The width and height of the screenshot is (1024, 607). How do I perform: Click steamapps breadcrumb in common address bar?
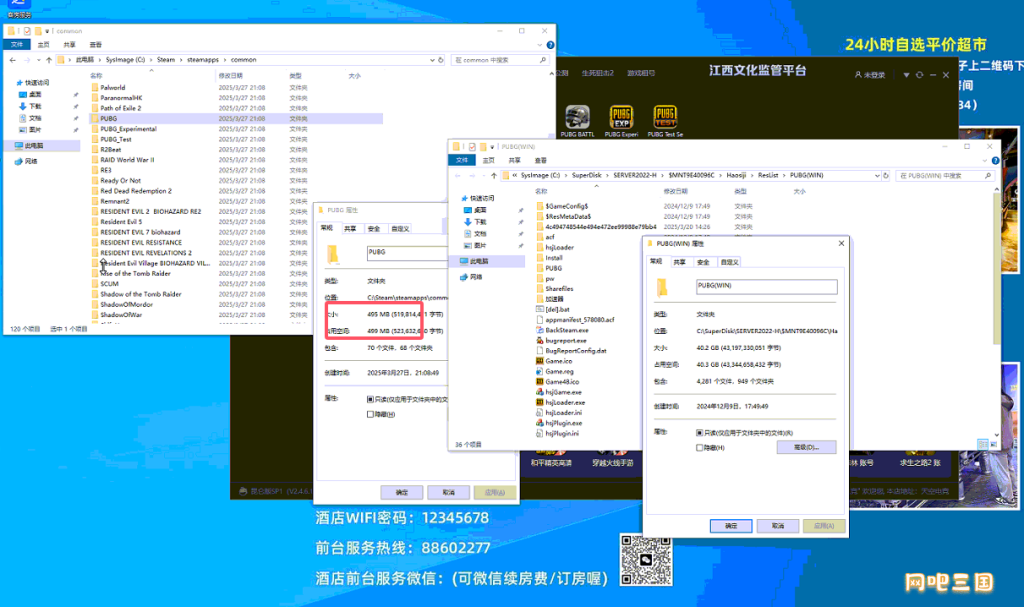click(x=203, y=60)
